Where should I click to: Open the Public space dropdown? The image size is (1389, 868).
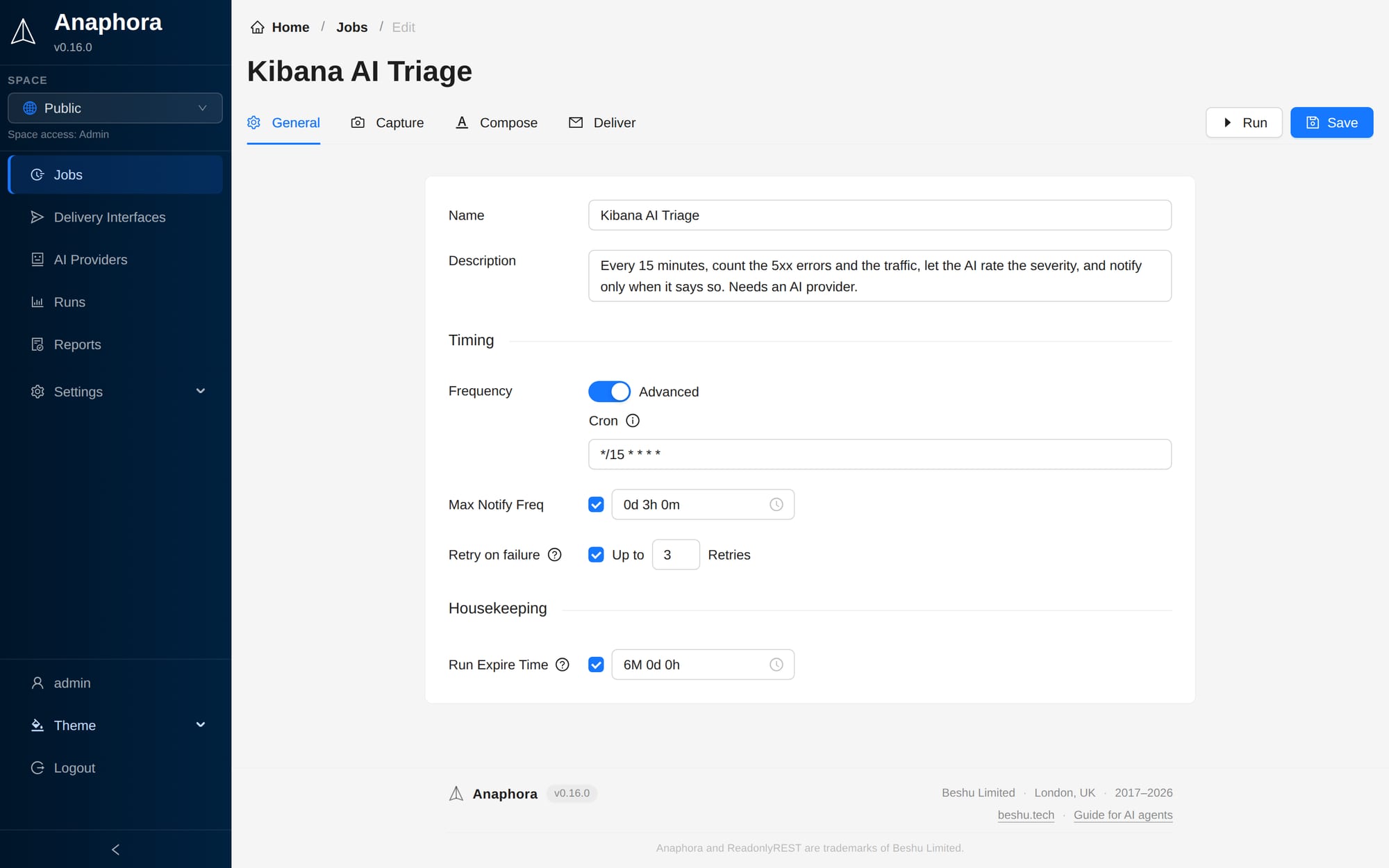[x=115, y=108]
